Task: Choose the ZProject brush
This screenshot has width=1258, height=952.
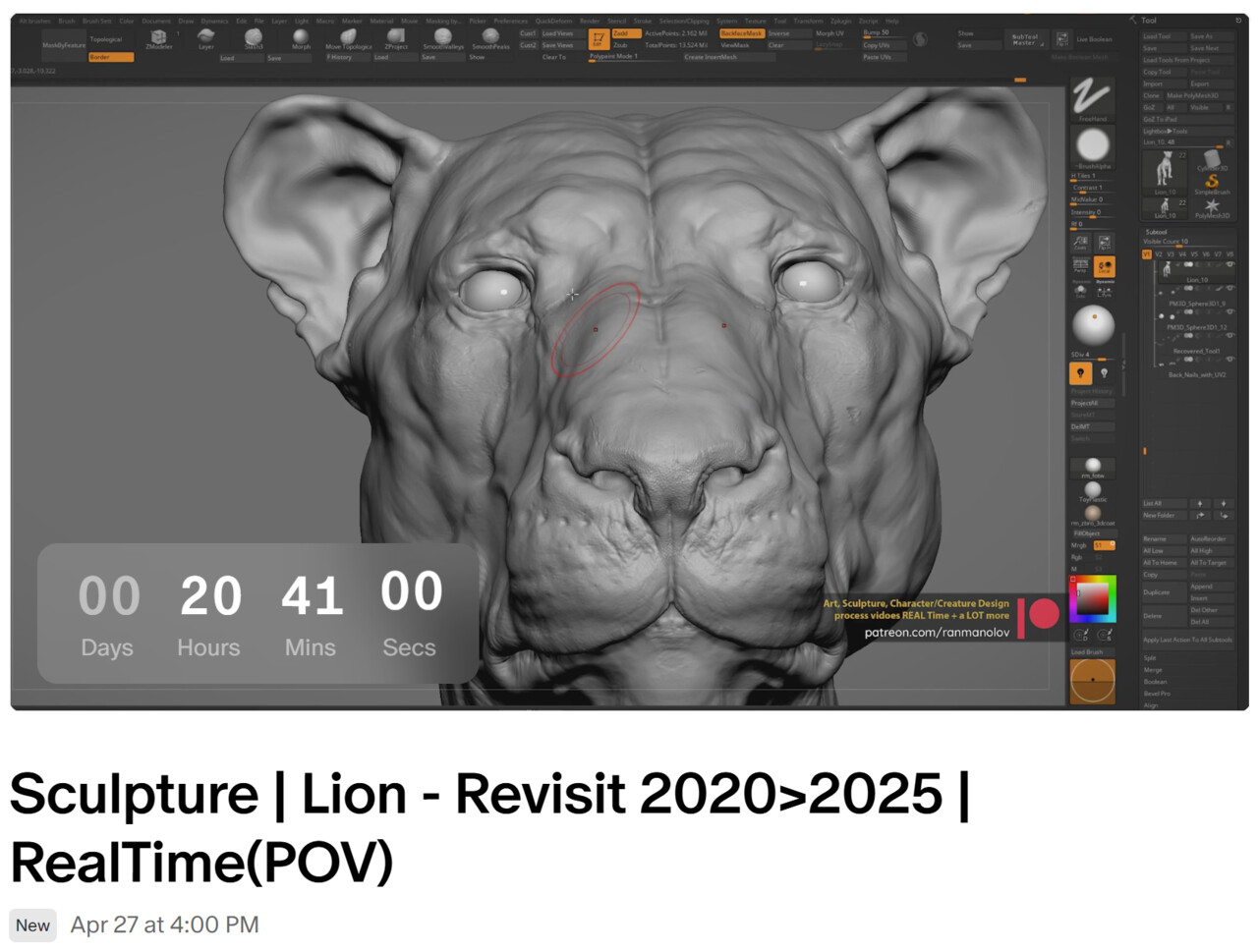Action: [396, 39]
